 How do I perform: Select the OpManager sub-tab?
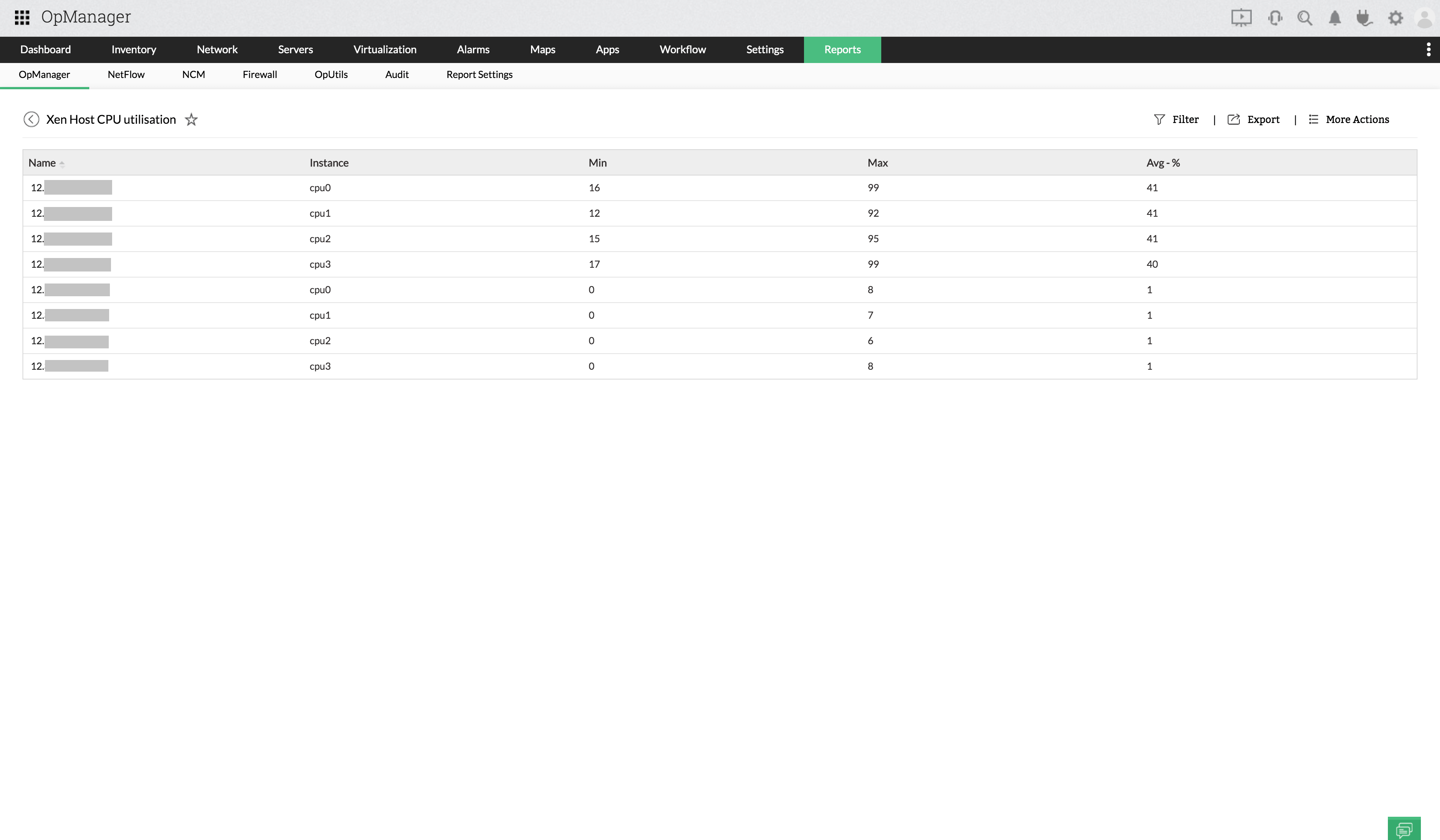point(44,74)
